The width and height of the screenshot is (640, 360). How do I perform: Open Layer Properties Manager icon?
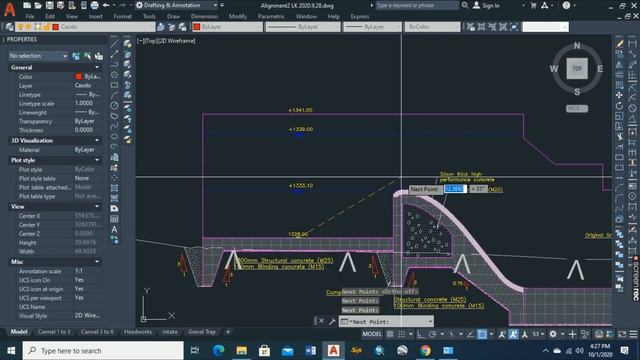9,27
